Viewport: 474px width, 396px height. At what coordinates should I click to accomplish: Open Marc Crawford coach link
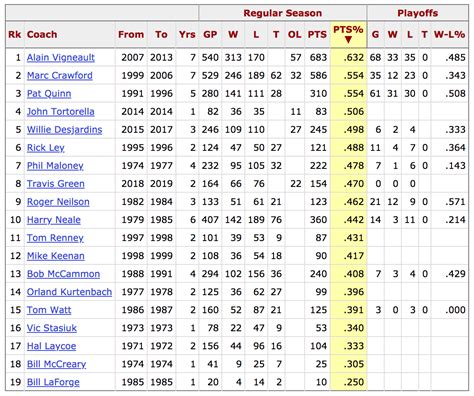point(60,75)
